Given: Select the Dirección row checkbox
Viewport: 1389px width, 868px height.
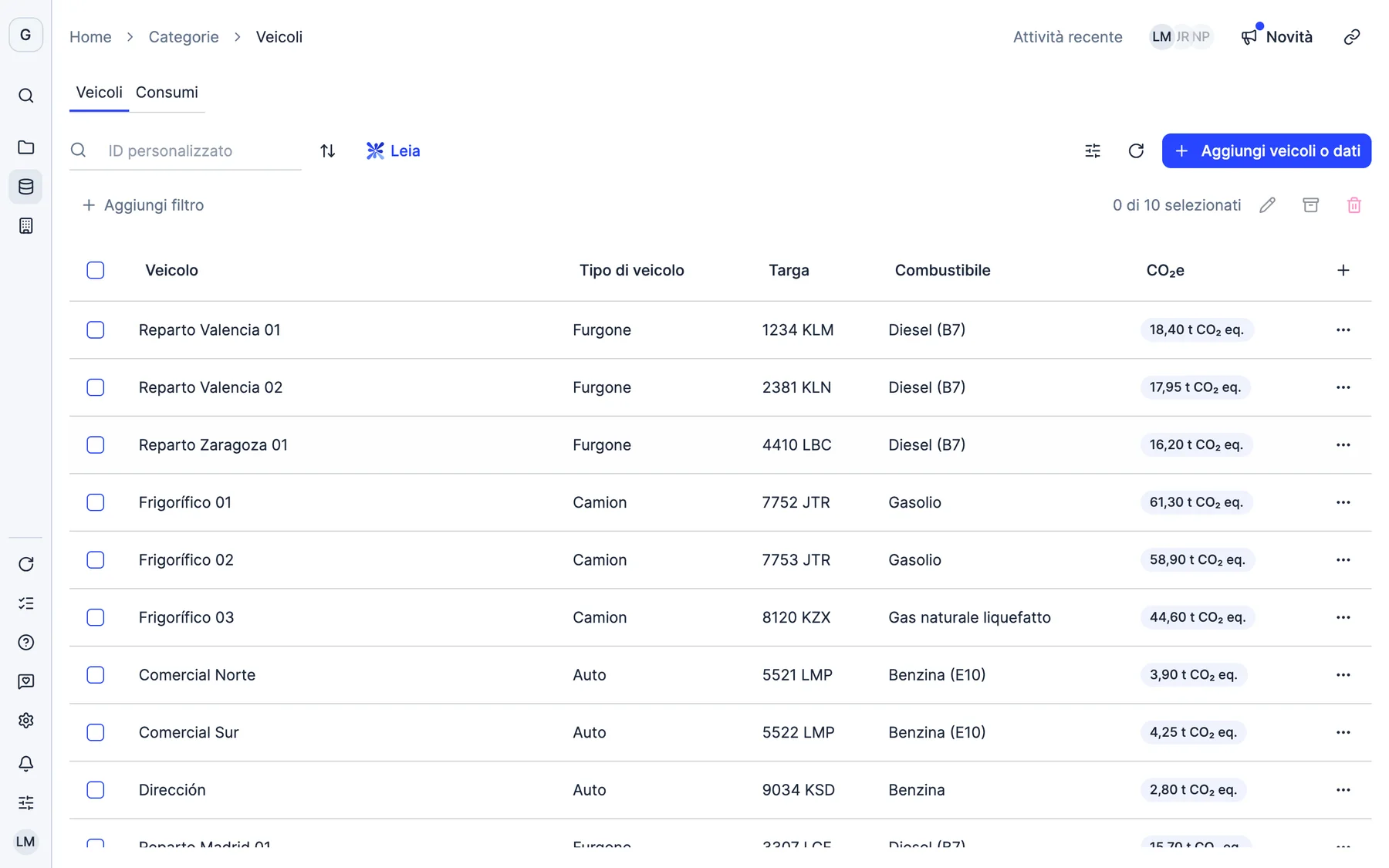Looking at the screenshot, I should [x=96, y=790].
